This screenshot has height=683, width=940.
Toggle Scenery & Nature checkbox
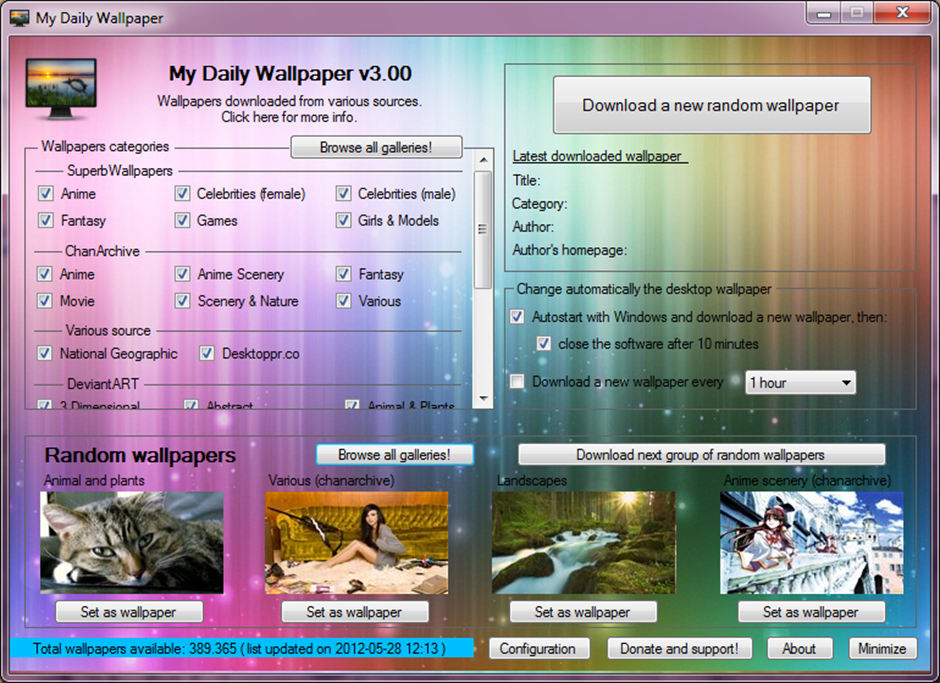(x=182, y=301)
